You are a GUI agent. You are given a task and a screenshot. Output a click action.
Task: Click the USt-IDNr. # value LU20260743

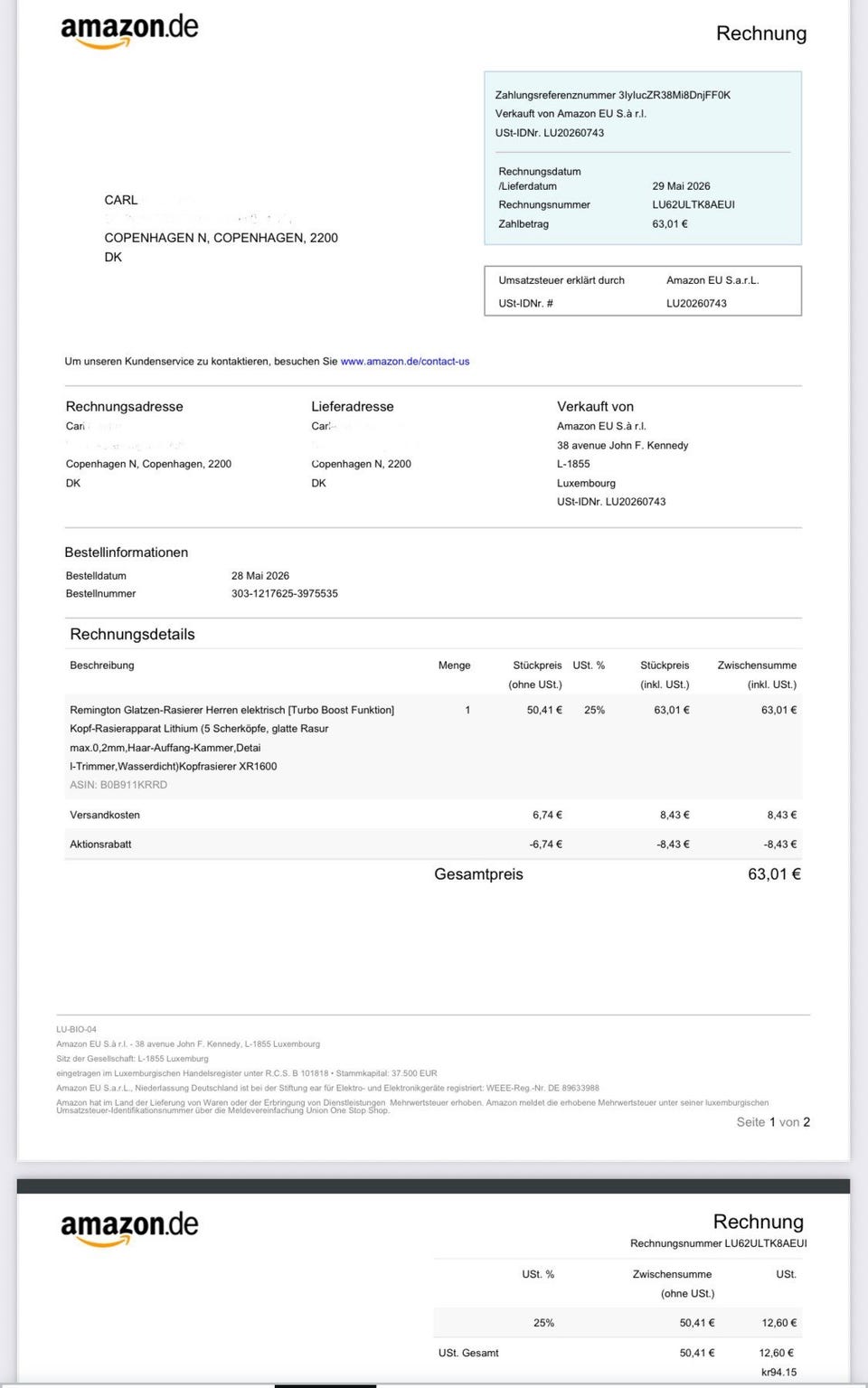(x=696, y=304)
